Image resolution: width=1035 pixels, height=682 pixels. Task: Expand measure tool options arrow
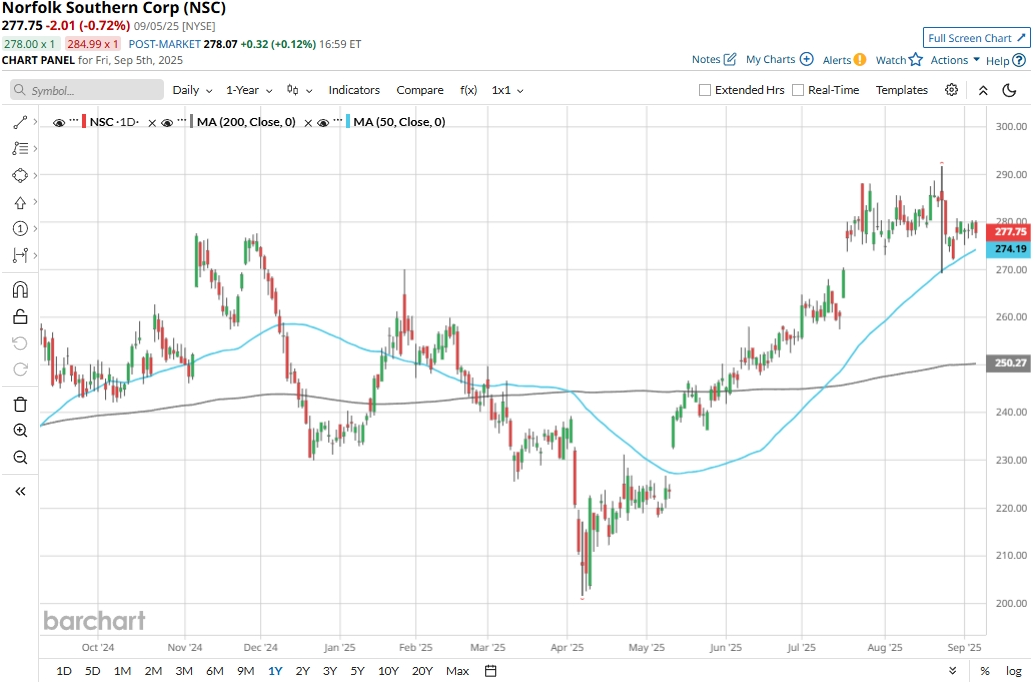pyautogui.click(x=35, y=255)
